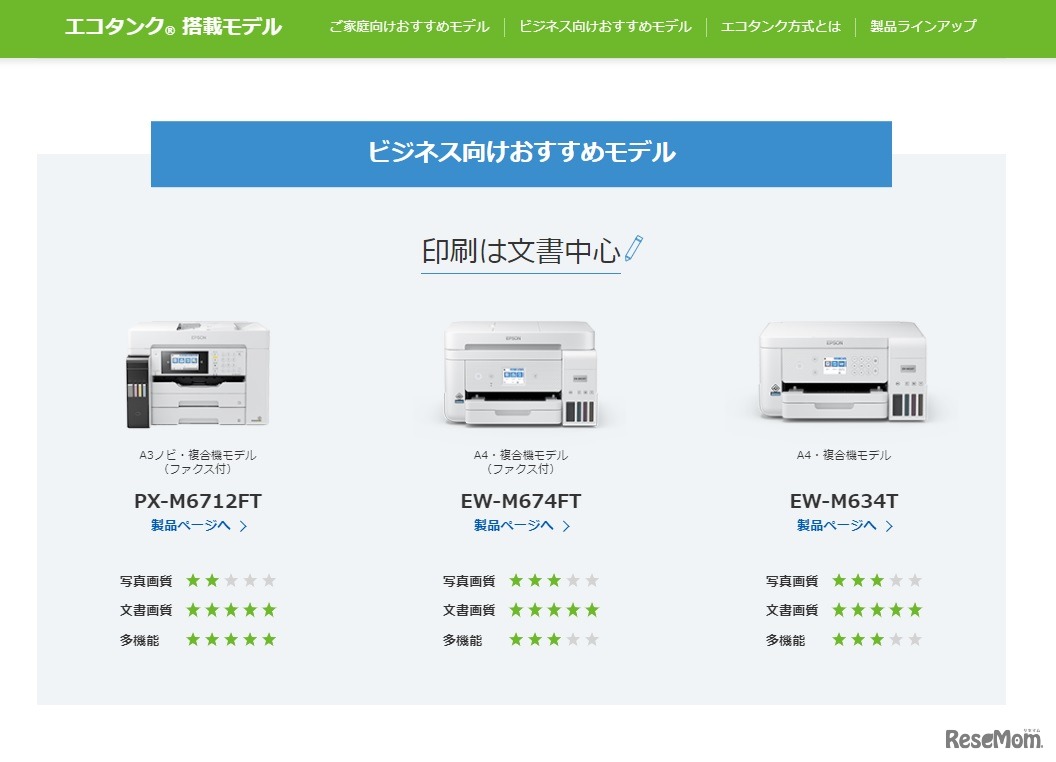
Task: Open ご家庭向けおすすめモデル nav item
Action: [x=409, y=26]
